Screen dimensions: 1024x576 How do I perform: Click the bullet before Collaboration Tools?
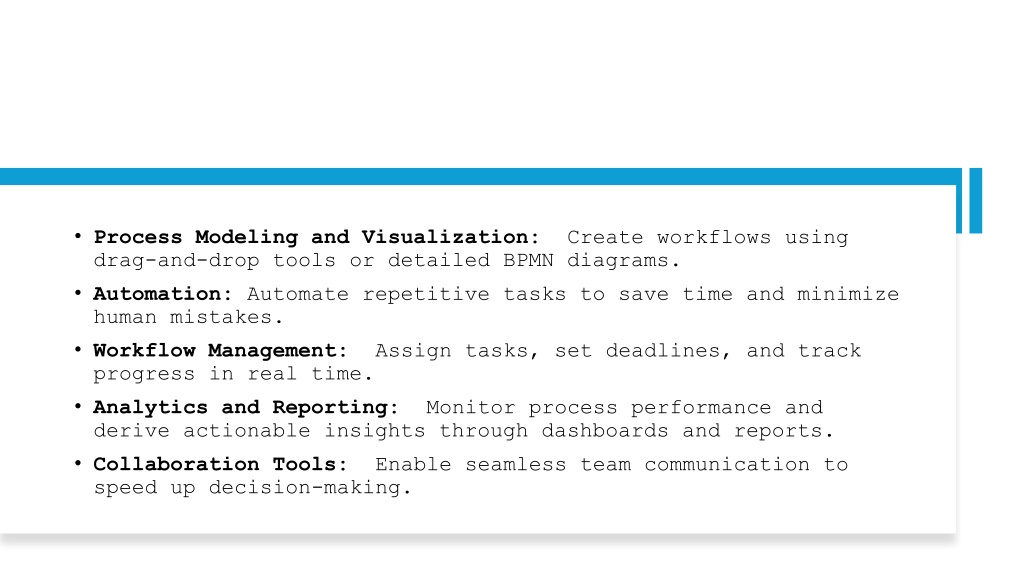77,464
